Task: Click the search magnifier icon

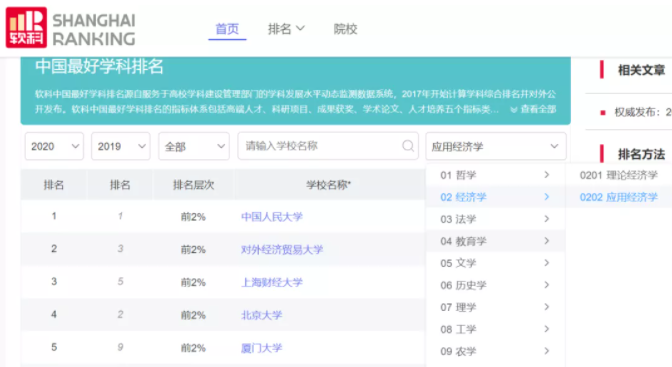Action: point(408,146)
